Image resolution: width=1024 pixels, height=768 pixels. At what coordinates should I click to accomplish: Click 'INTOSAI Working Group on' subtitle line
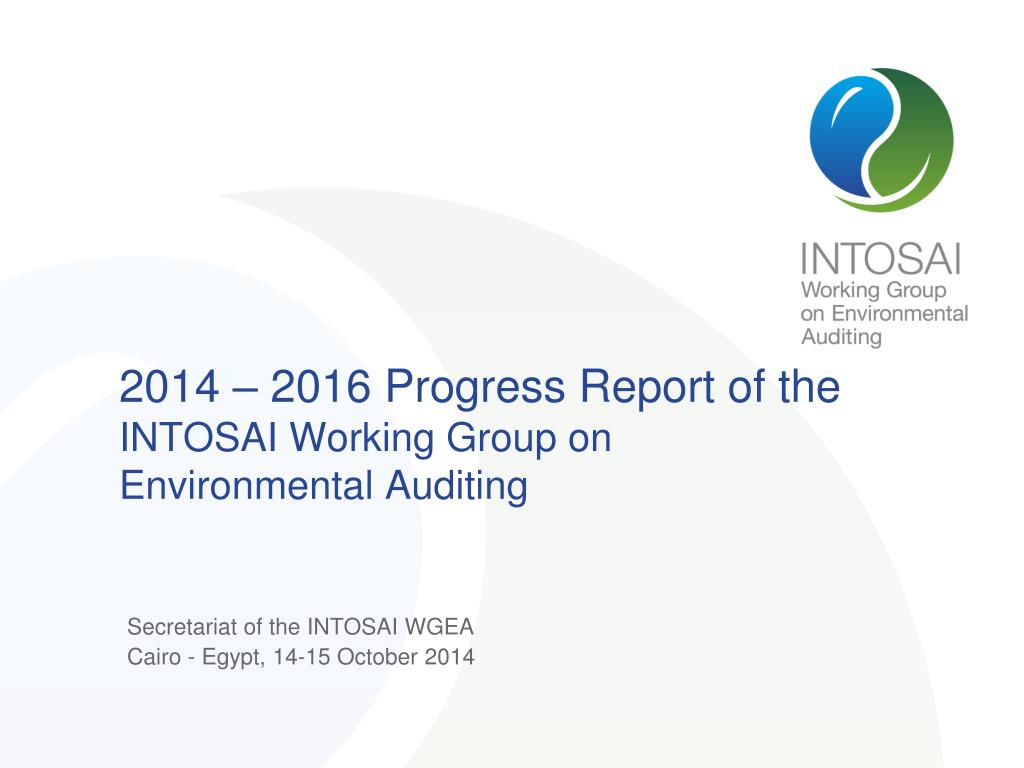[x=366, y=438]
